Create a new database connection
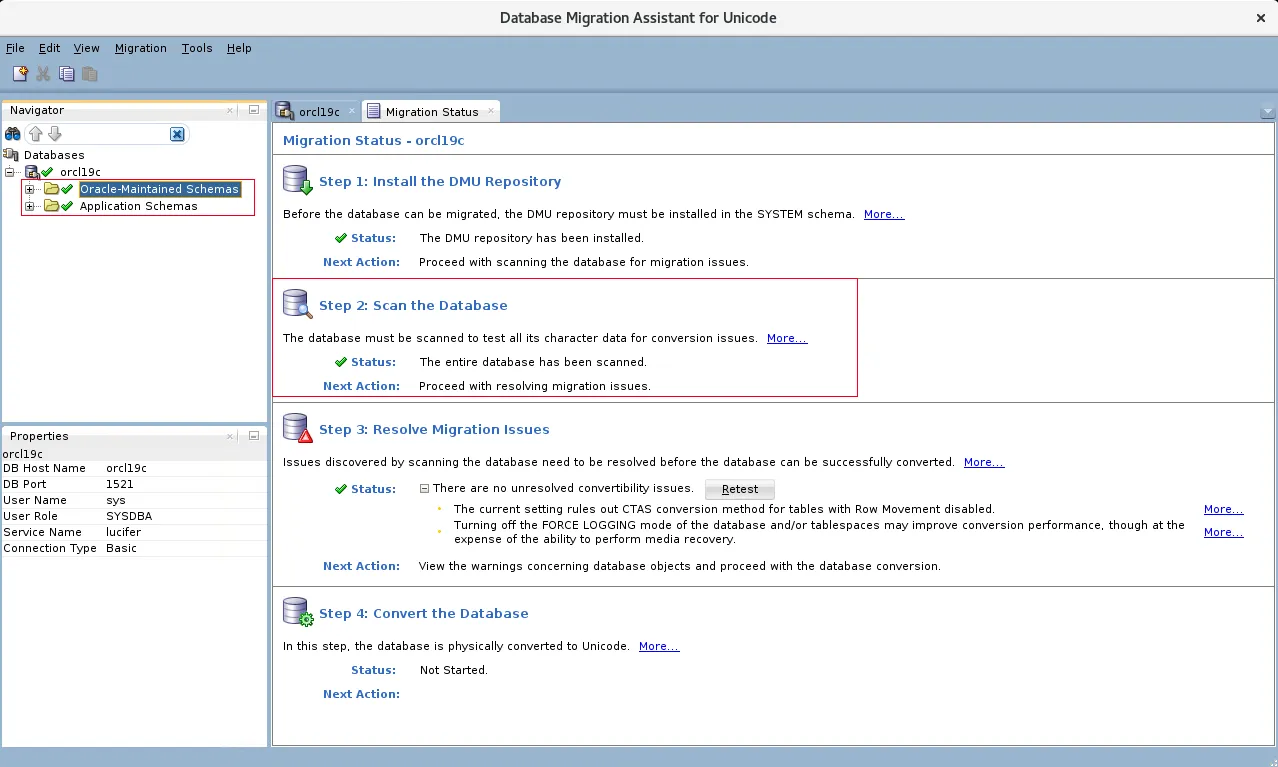This screenshot has width=1278, height=767. (x=19, y=73)
